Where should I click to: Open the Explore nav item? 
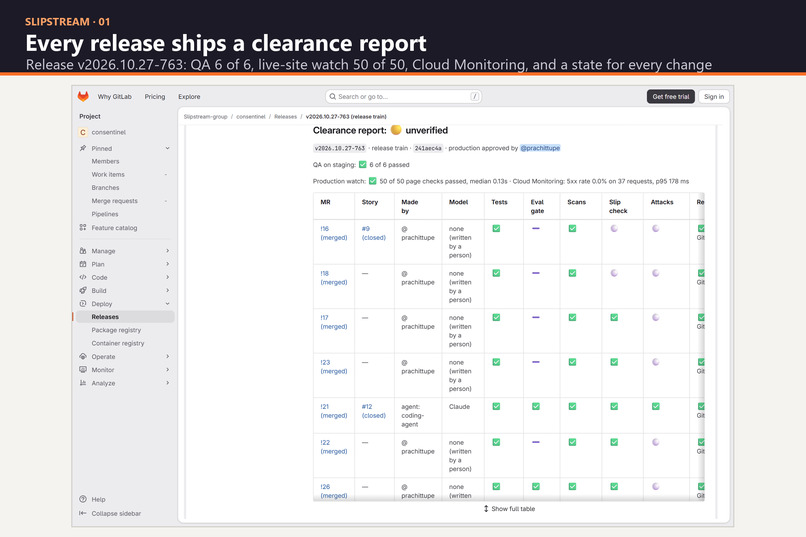click(189, 97)
